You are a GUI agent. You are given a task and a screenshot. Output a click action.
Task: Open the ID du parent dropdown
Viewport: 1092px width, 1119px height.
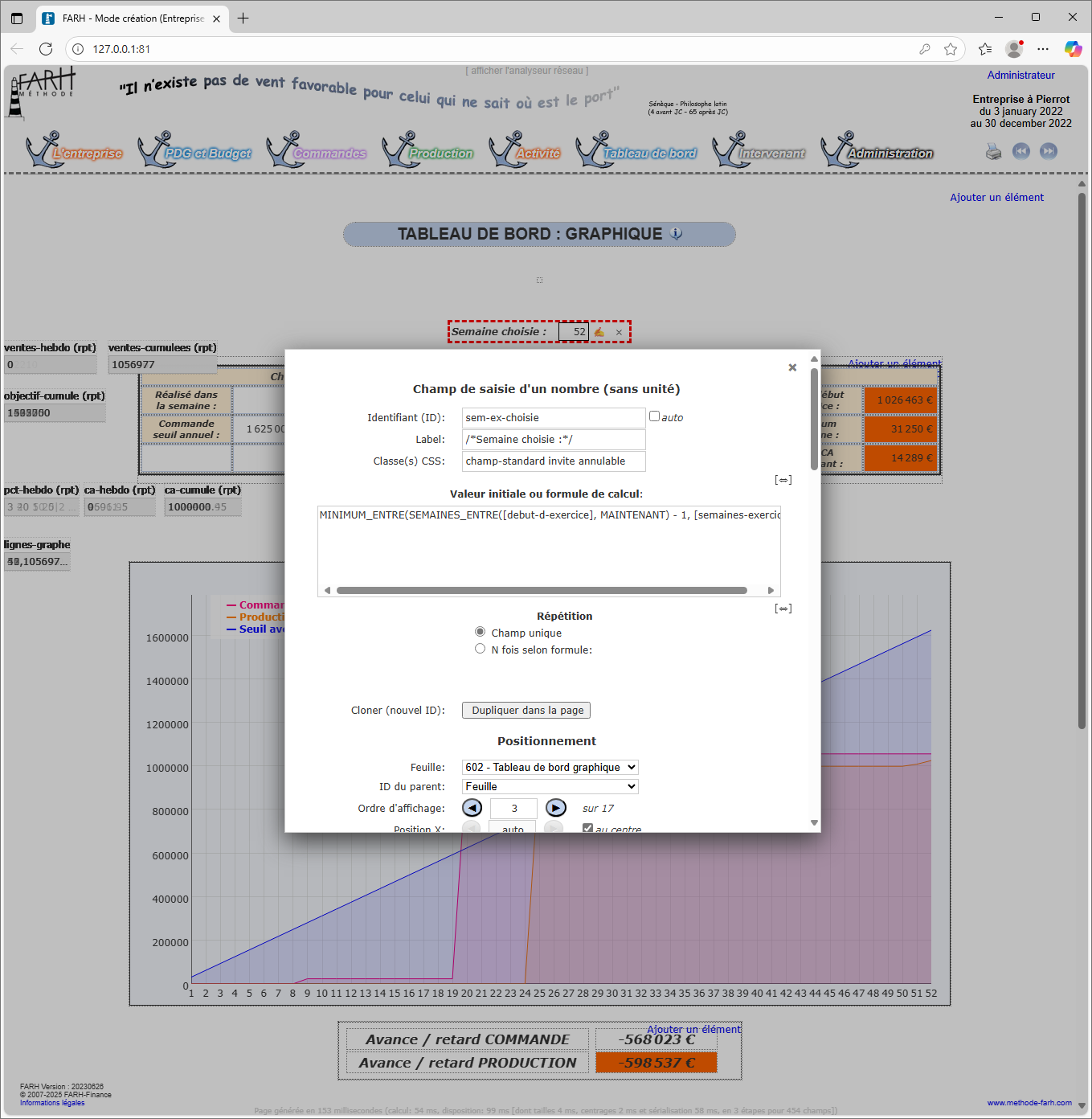click(550, 786)
